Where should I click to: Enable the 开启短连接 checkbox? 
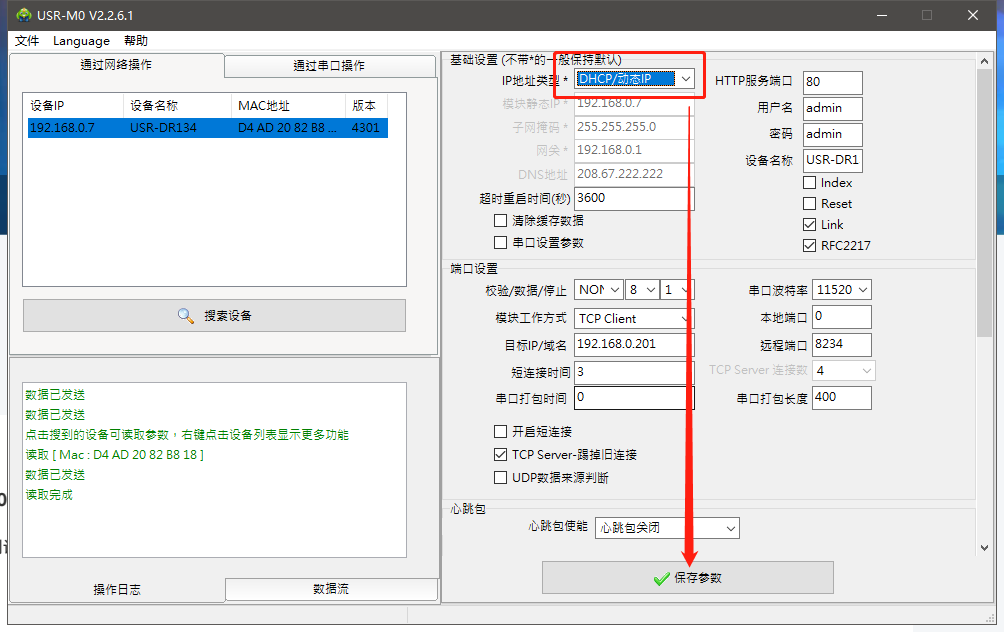point(501,432)
